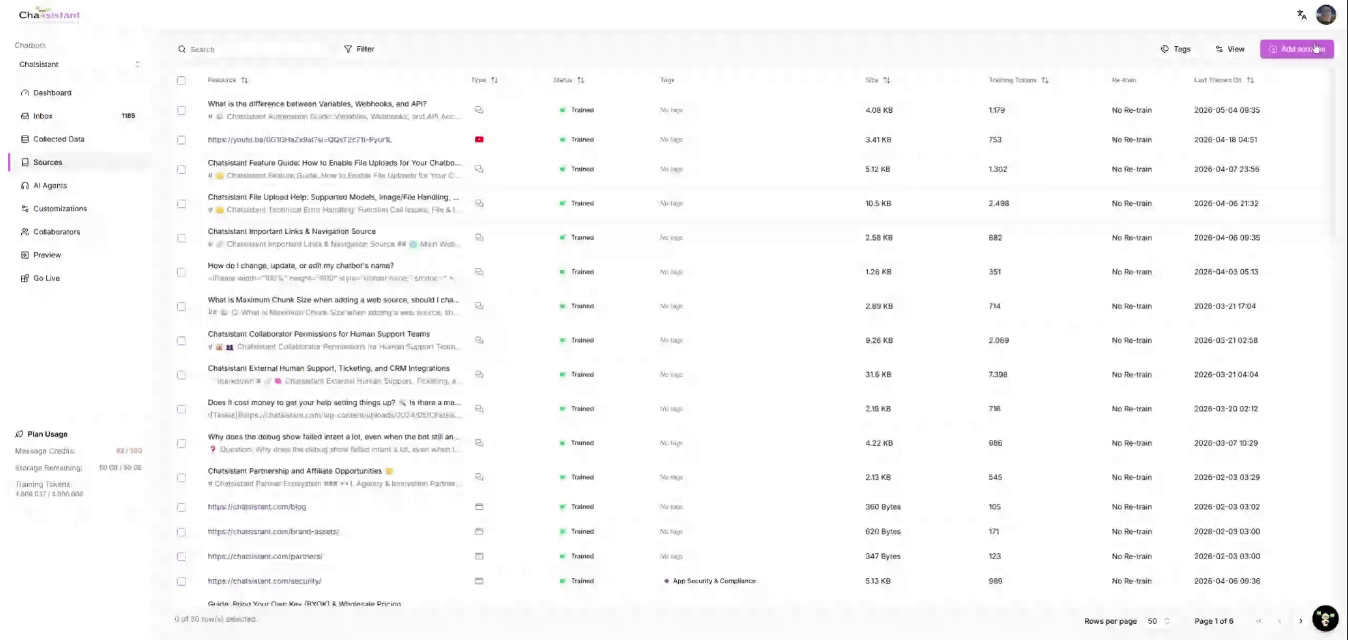Check Important Links & Navigation Source row
Screen dimensions: 1348x640
pyautogui.click(x=181, y=238)
